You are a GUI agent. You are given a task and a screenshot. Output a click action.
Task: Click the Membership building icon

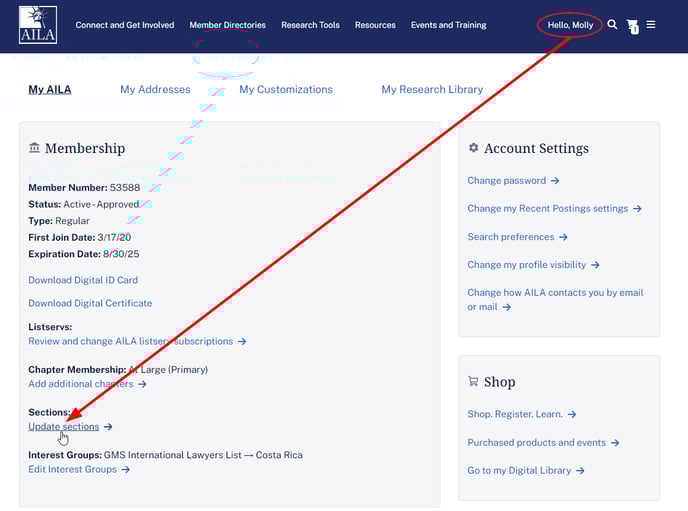(x=35, y=148)
